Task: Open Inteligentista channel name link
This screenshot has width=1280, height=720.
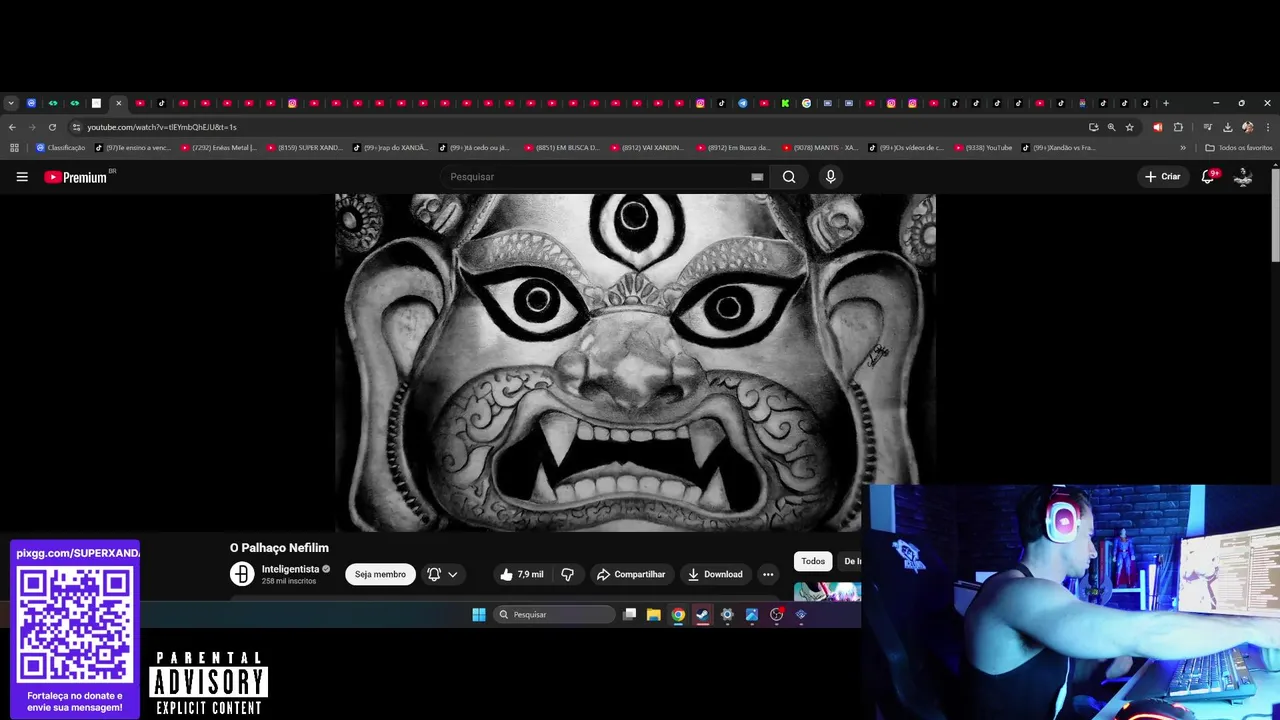Action: tap(290, 569)
